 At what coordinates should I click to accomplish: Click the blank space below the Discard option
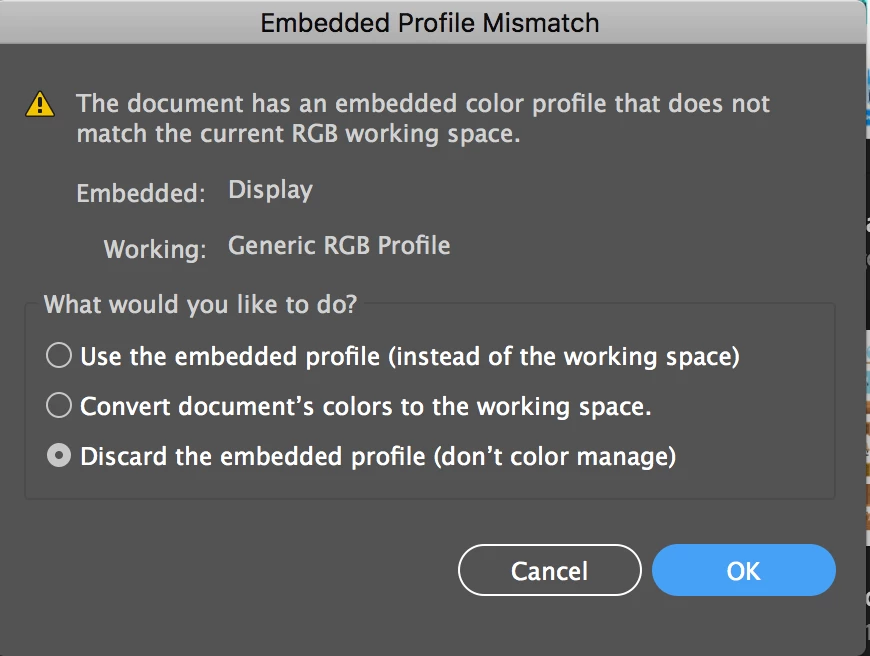coord(430,485)
